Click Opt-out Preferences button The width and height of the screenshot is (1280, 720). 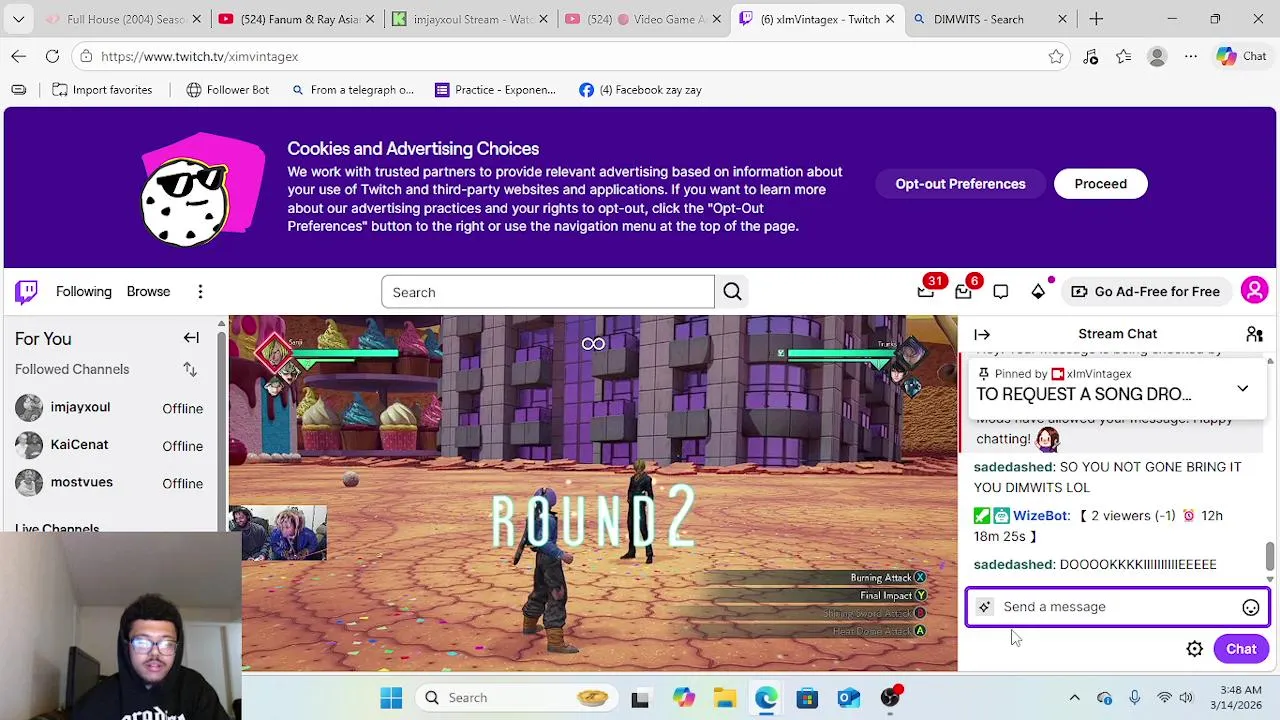click(x=960, y=184)
